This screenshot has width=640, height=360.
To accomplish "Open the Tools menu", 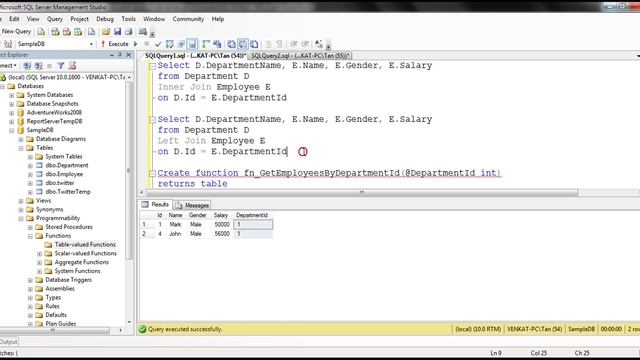I will coord(128,19).
